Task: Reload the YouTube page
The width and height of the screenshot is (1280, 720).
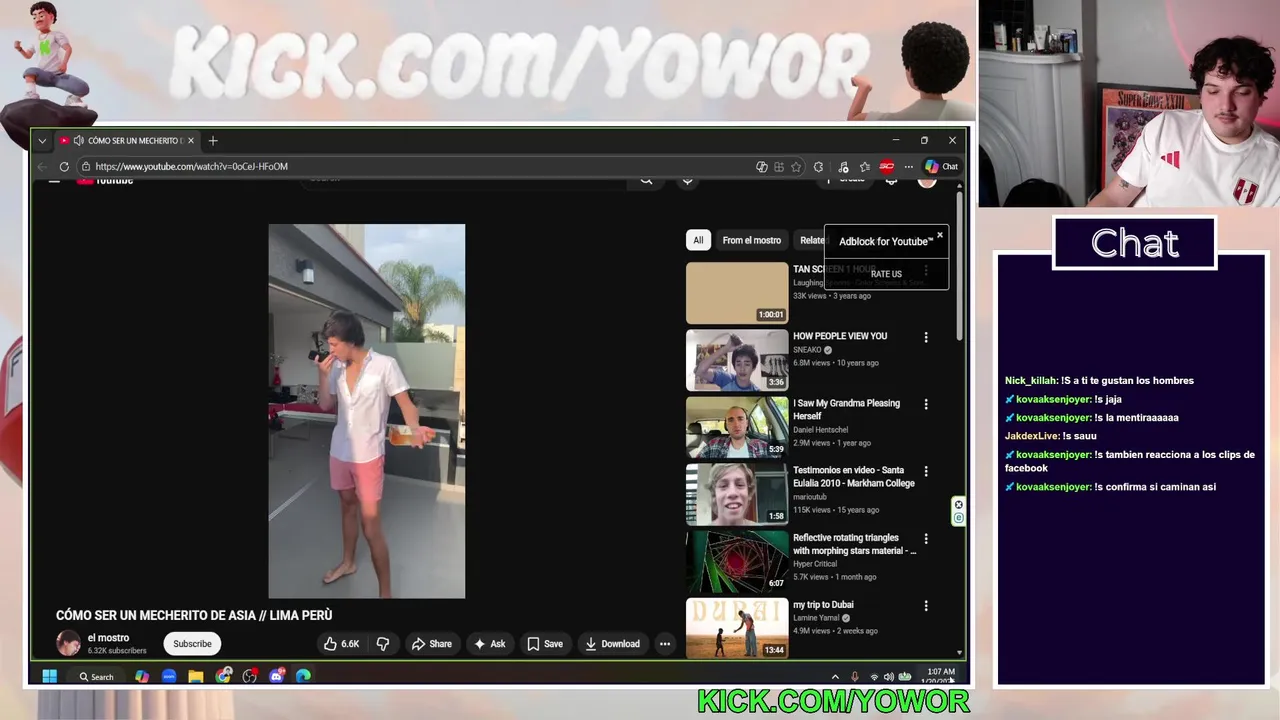Action: (64, 167)
